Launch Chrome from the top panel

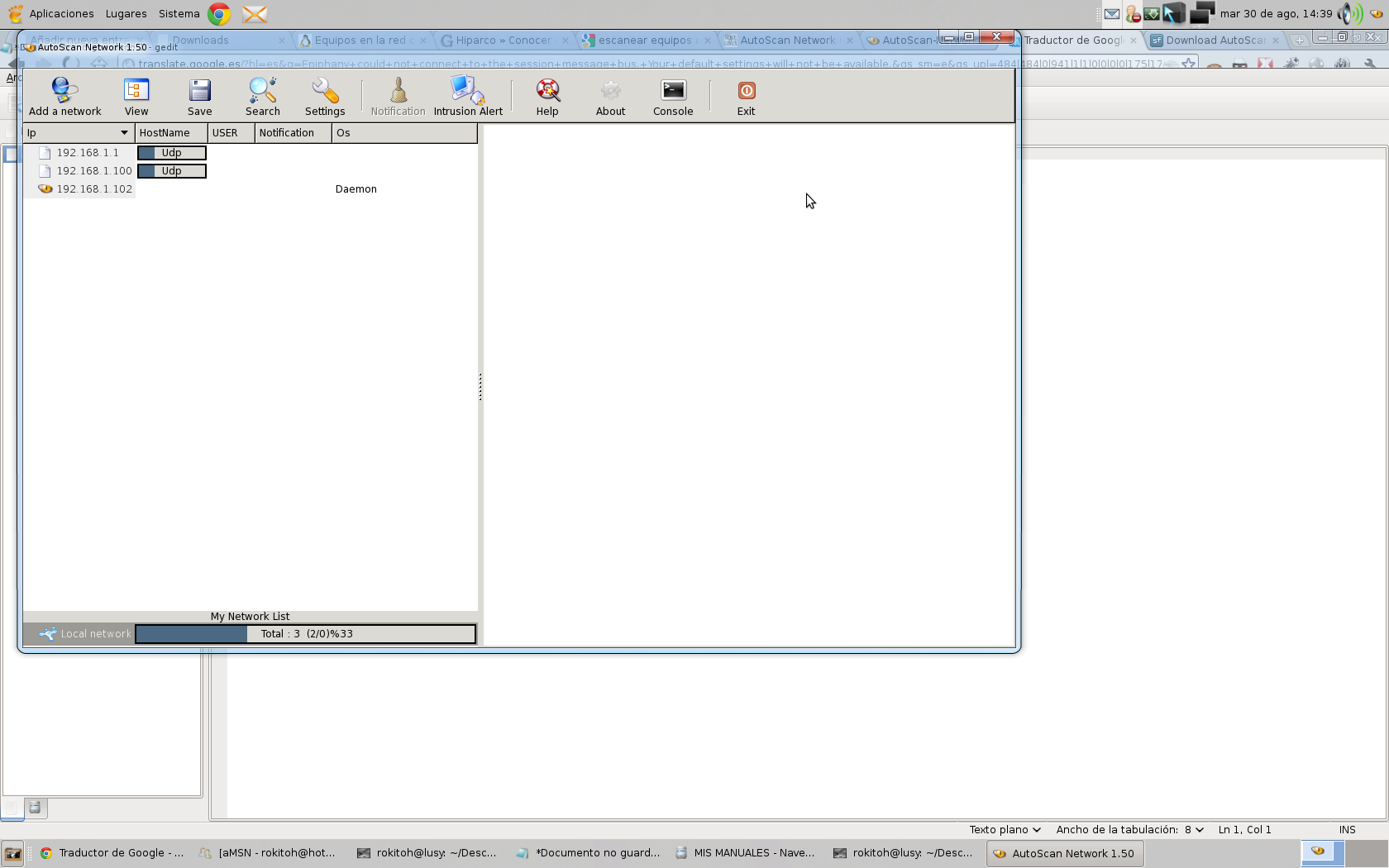pos(219,14)
